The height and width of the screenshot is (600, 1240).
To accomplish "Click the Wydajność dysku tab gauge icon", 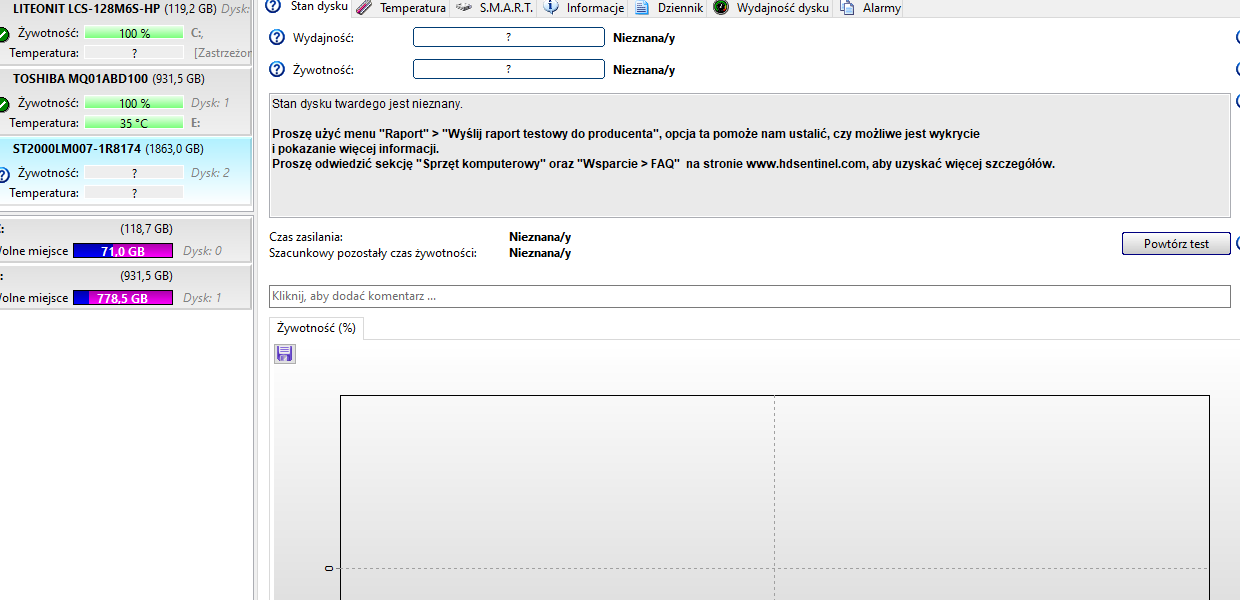I will pos(721,8).
